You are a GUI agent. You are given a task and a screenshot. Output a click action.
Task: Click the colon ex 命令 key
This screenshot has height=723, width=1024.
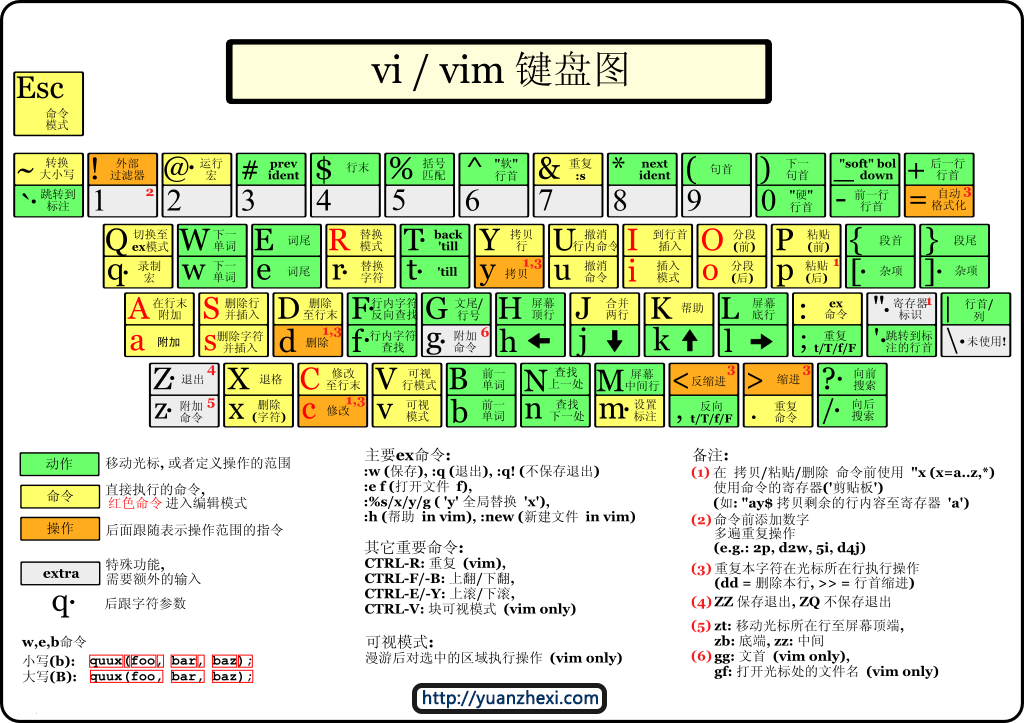tap(827, 310)
